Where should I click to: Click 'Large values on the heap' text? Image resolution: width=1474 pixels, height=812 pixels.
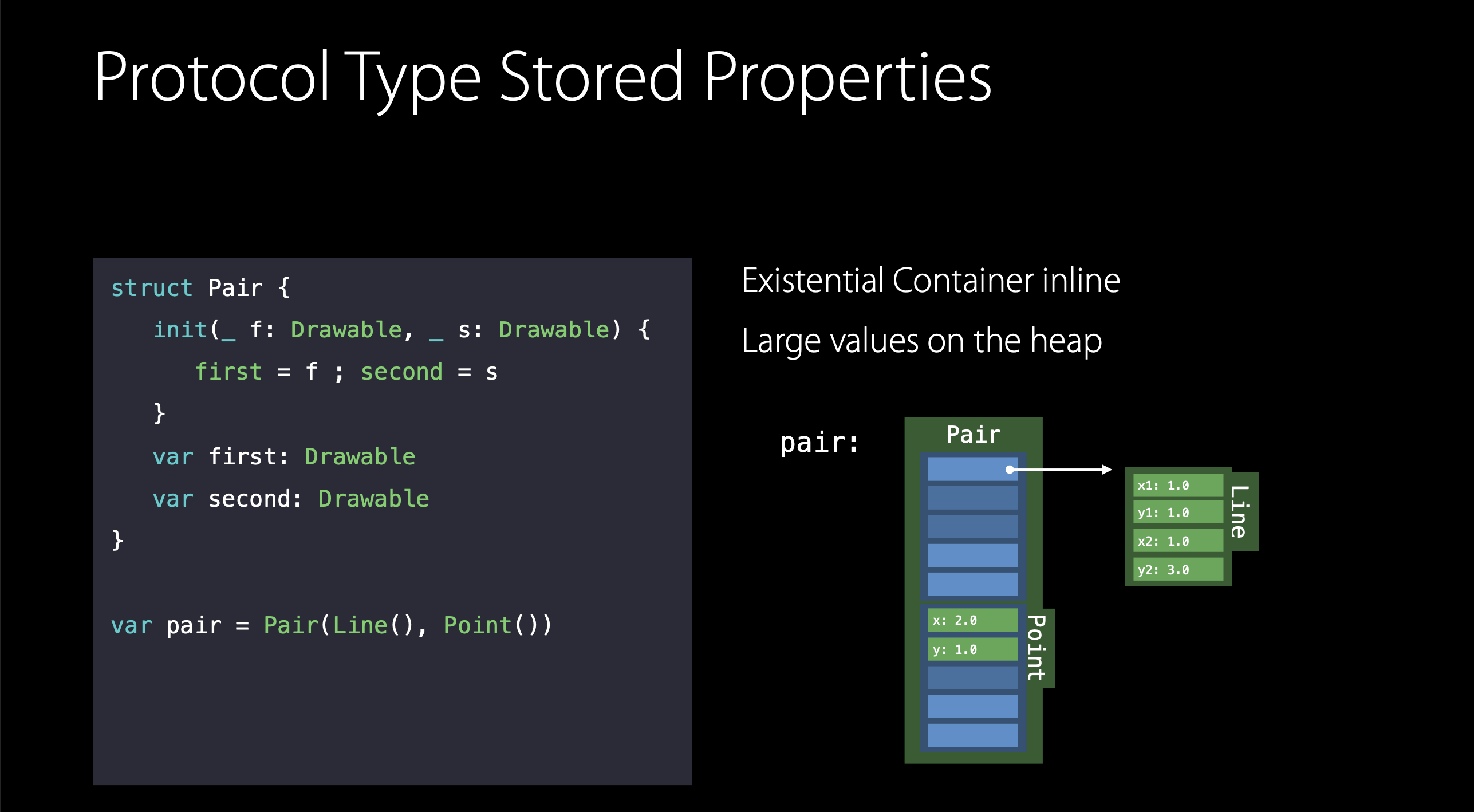coord(921,341)
